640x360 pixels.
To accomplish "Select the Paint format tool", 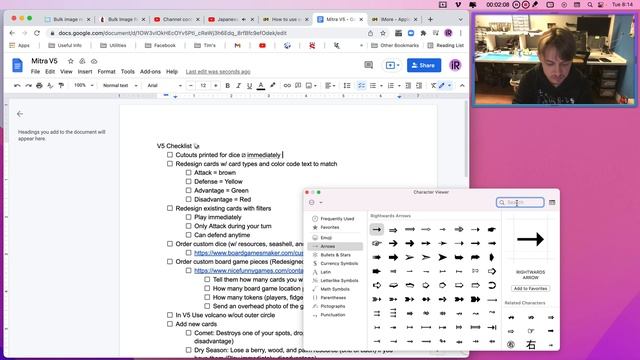I will [x=61, y=86].
